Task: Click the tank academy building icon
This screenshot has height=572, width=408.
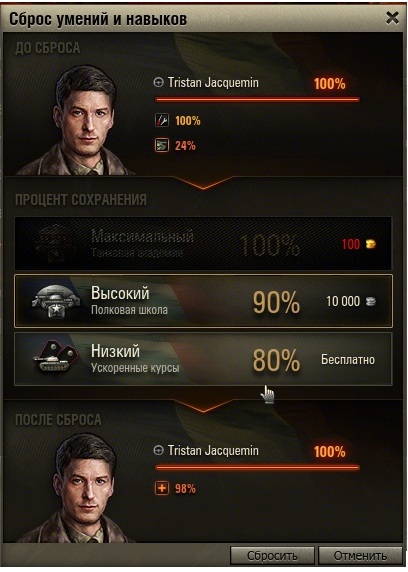Action: click(55, 243)
